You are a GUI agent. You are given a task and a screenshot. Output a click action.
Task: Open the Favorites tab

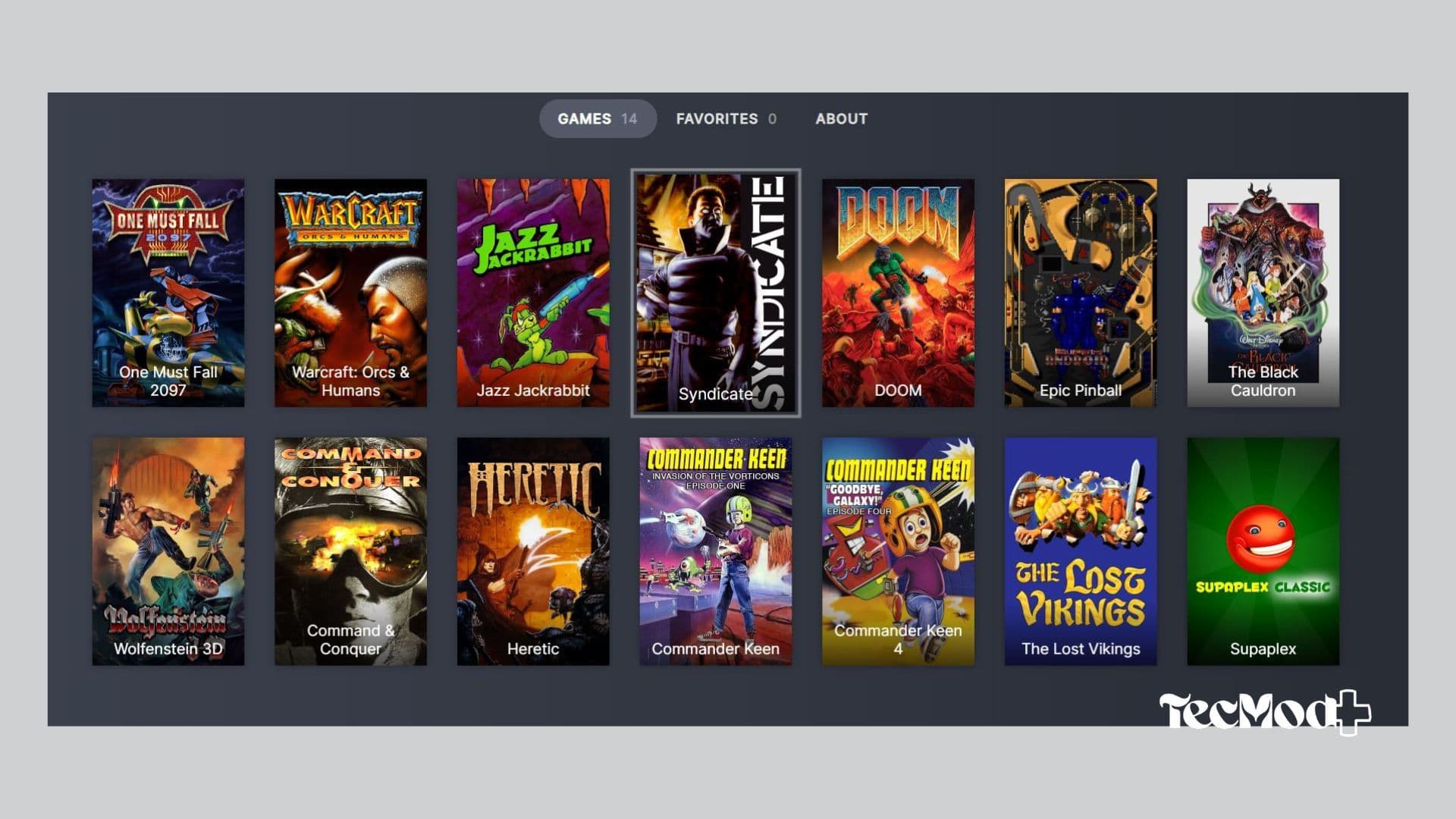pos(726,119)
